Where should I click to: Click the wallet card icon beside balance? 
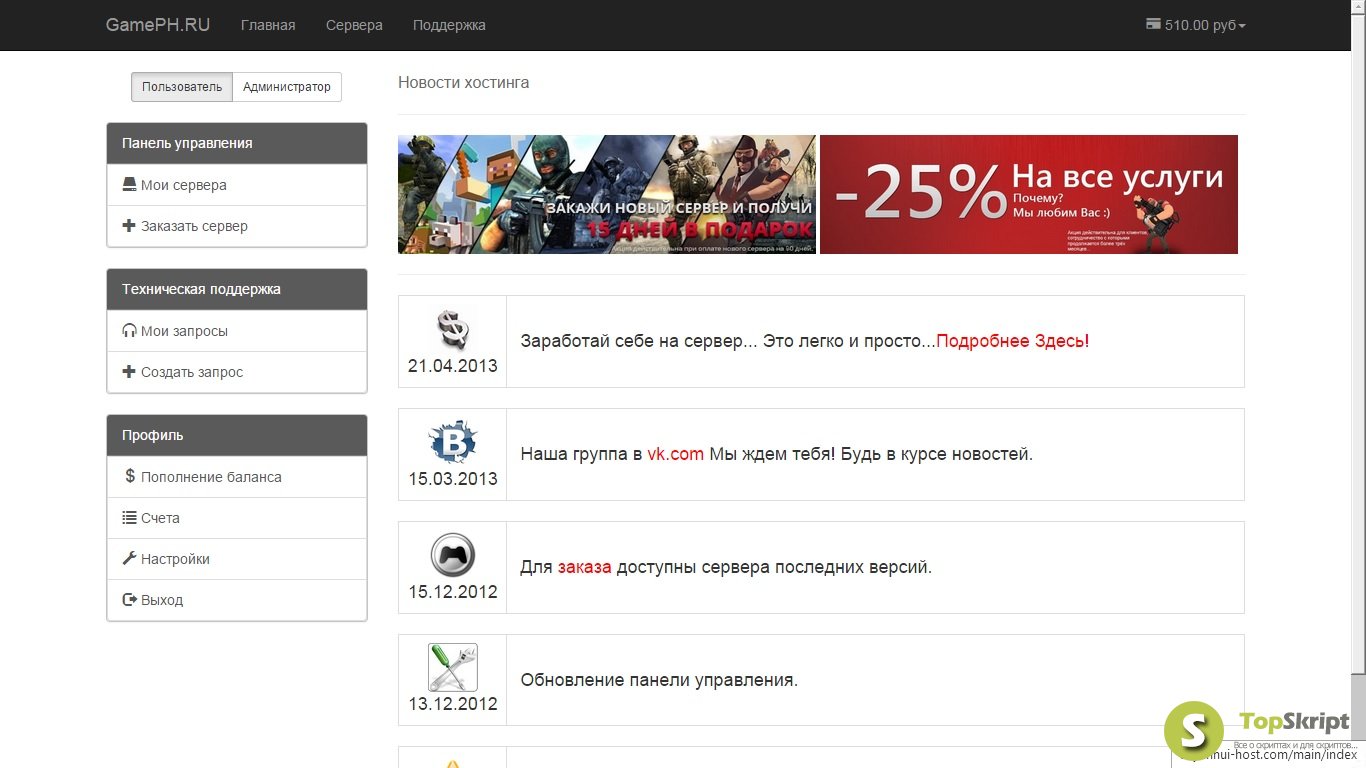[1153, 24]
